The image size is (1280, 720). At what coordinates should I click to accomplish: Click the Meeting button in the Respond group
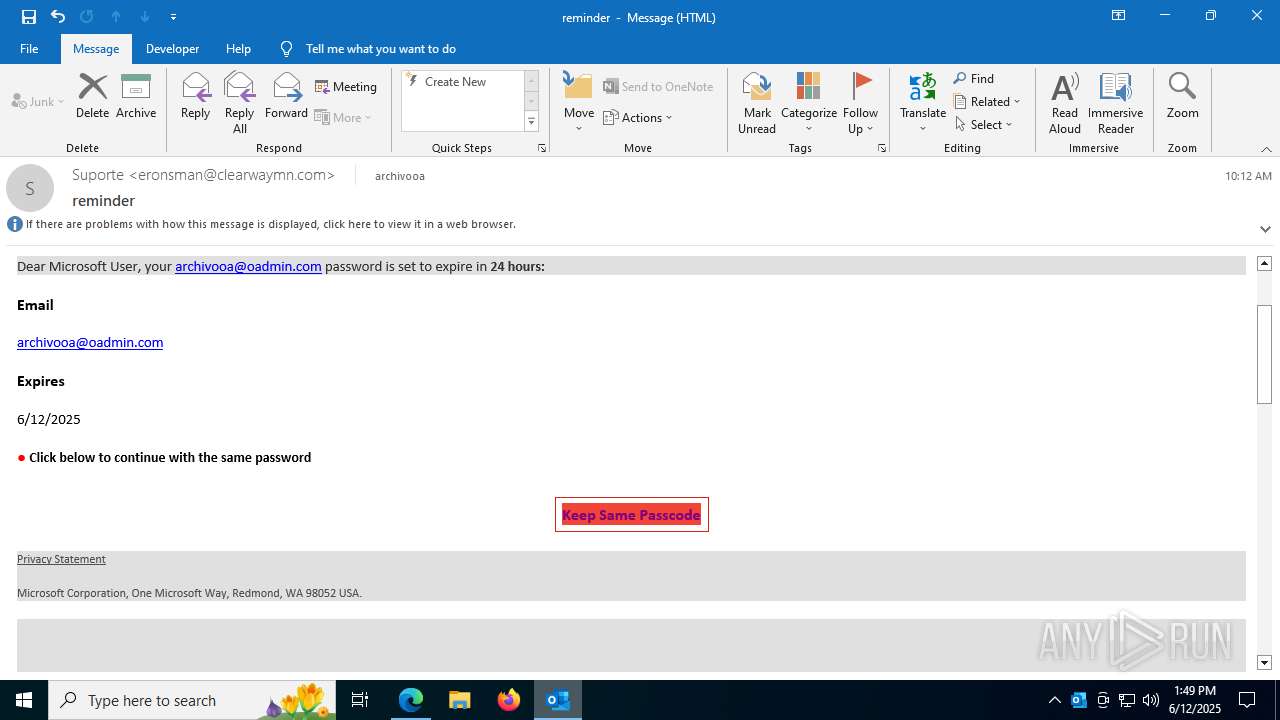pyautogui.click(x=346, y=87)
